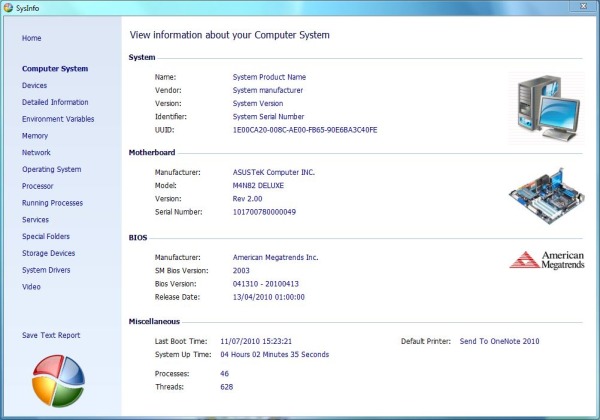
Task: Open the Devices section
Action: (34, 85)
